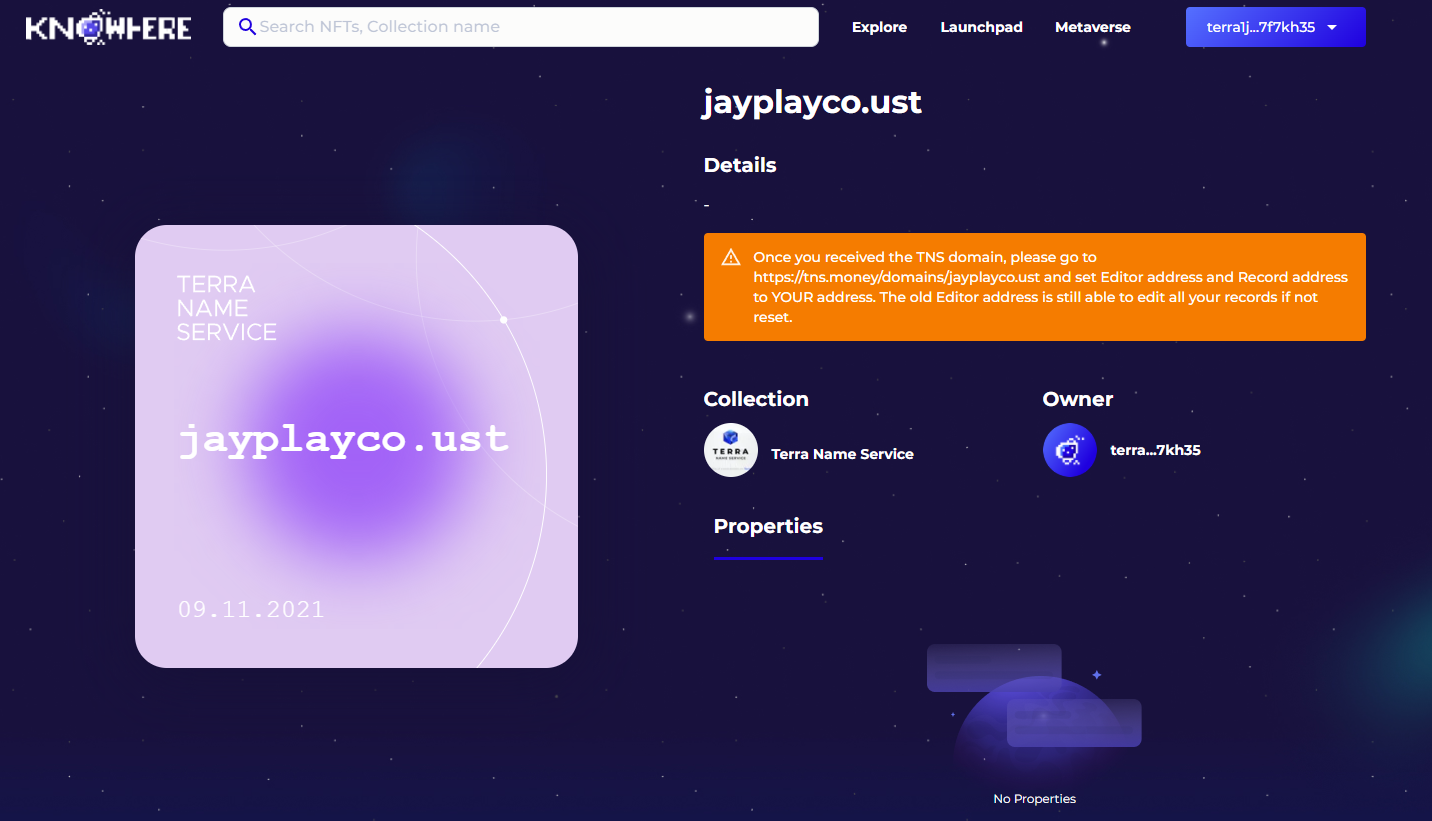1432x821 pixels.
Task: Click the No Properties label
Action: (x=1034, y=799)
